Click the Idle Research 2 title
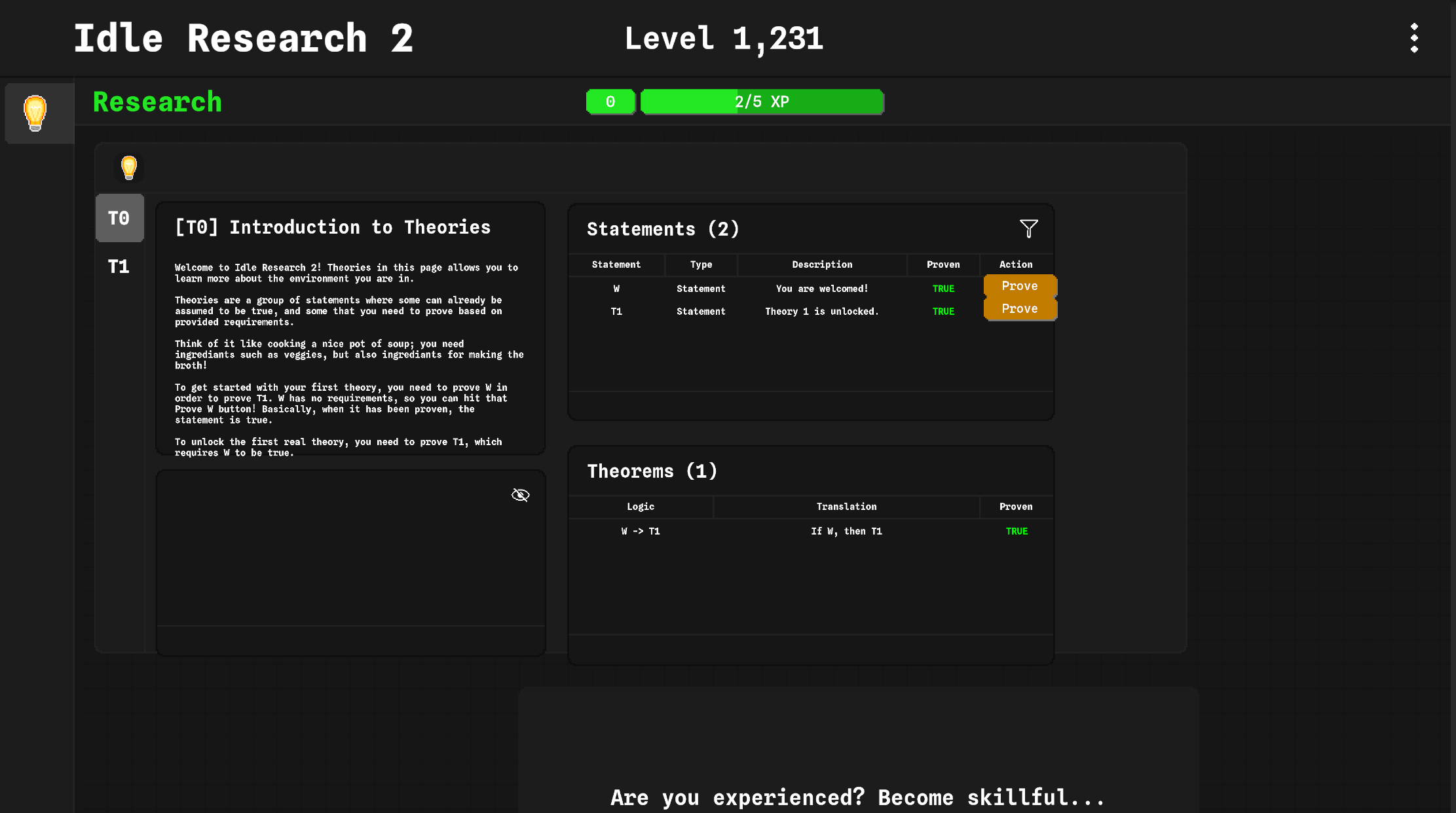The height and width of the screenshot is (813, 1456). tap(243, 39)
